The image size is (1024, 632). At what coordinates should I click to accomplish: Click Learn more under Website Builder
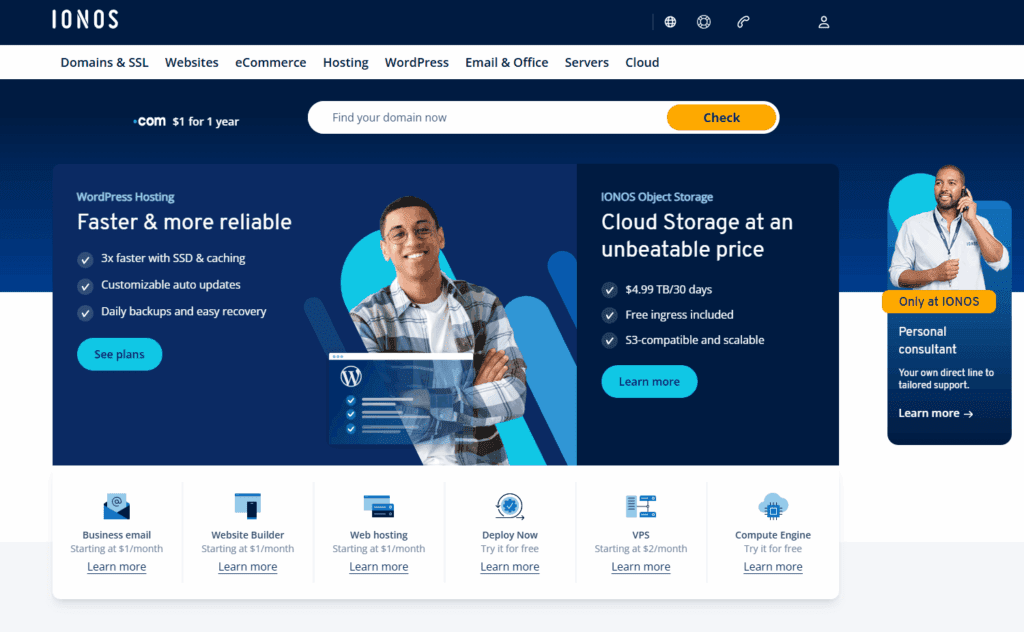tap(248, 567)
